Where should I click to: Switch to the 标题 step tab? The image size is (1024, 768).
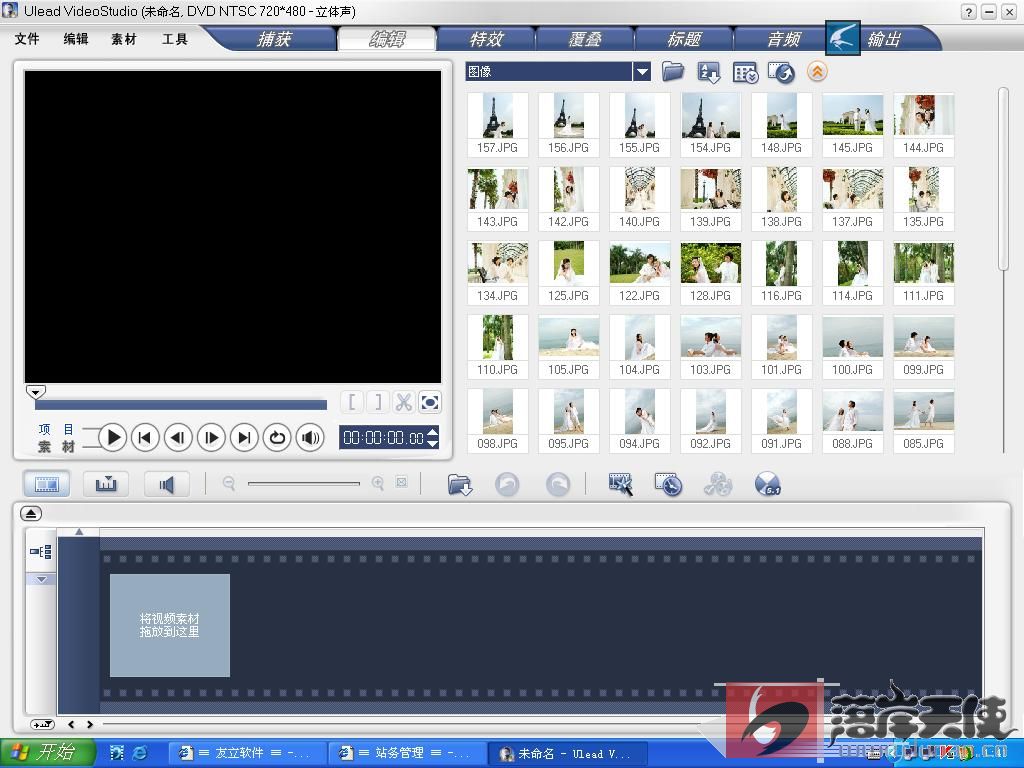(x=684, y=39)
